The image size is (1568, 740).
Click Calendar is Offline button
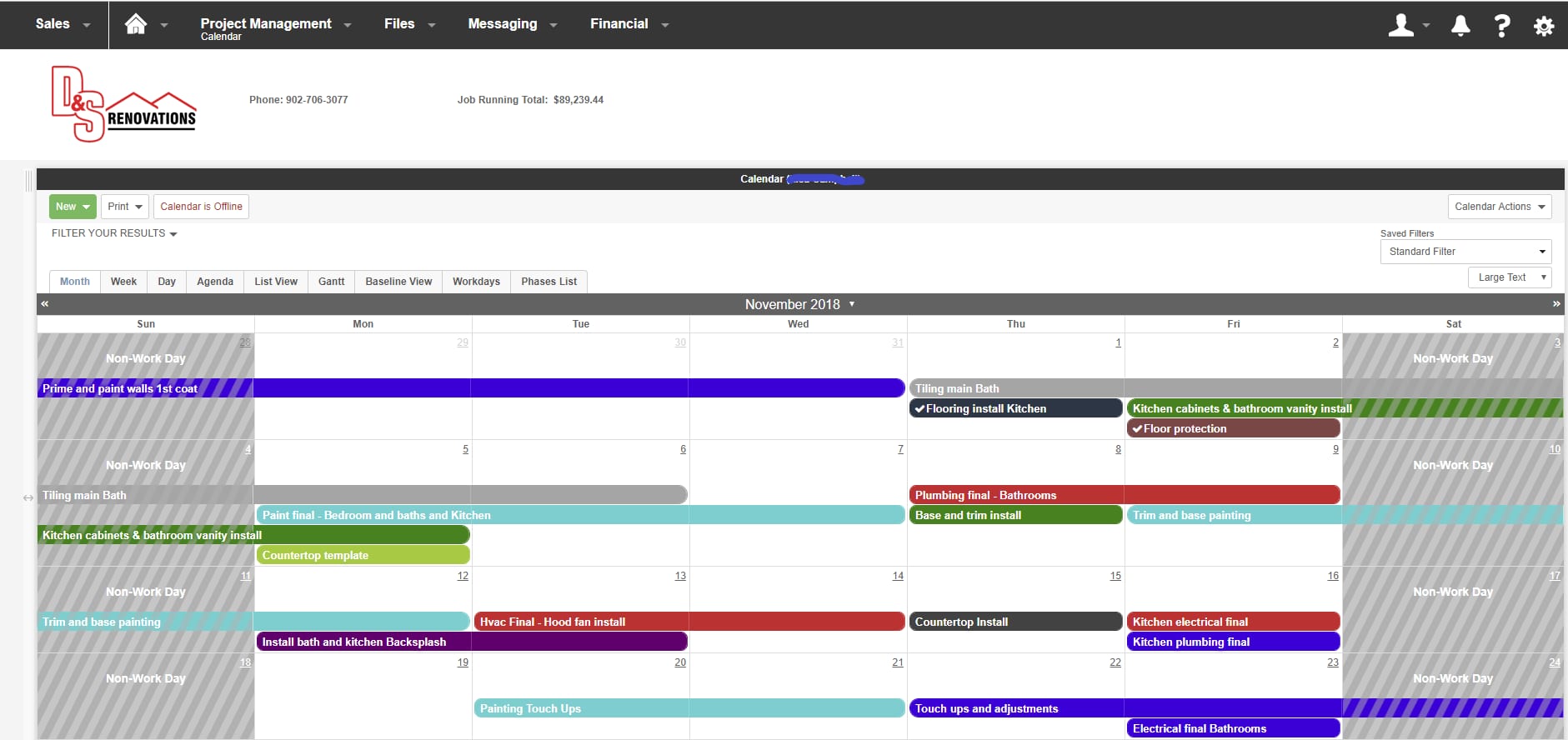click(201, 207)
